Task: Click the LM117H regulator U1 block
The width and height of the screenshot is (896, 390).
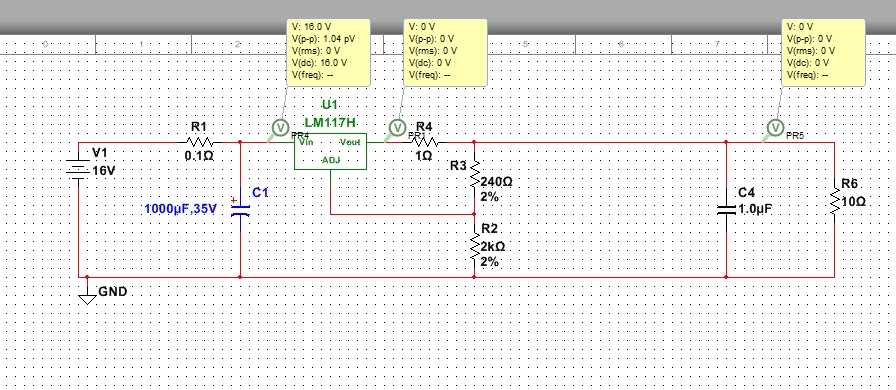Action: [330, 152]
